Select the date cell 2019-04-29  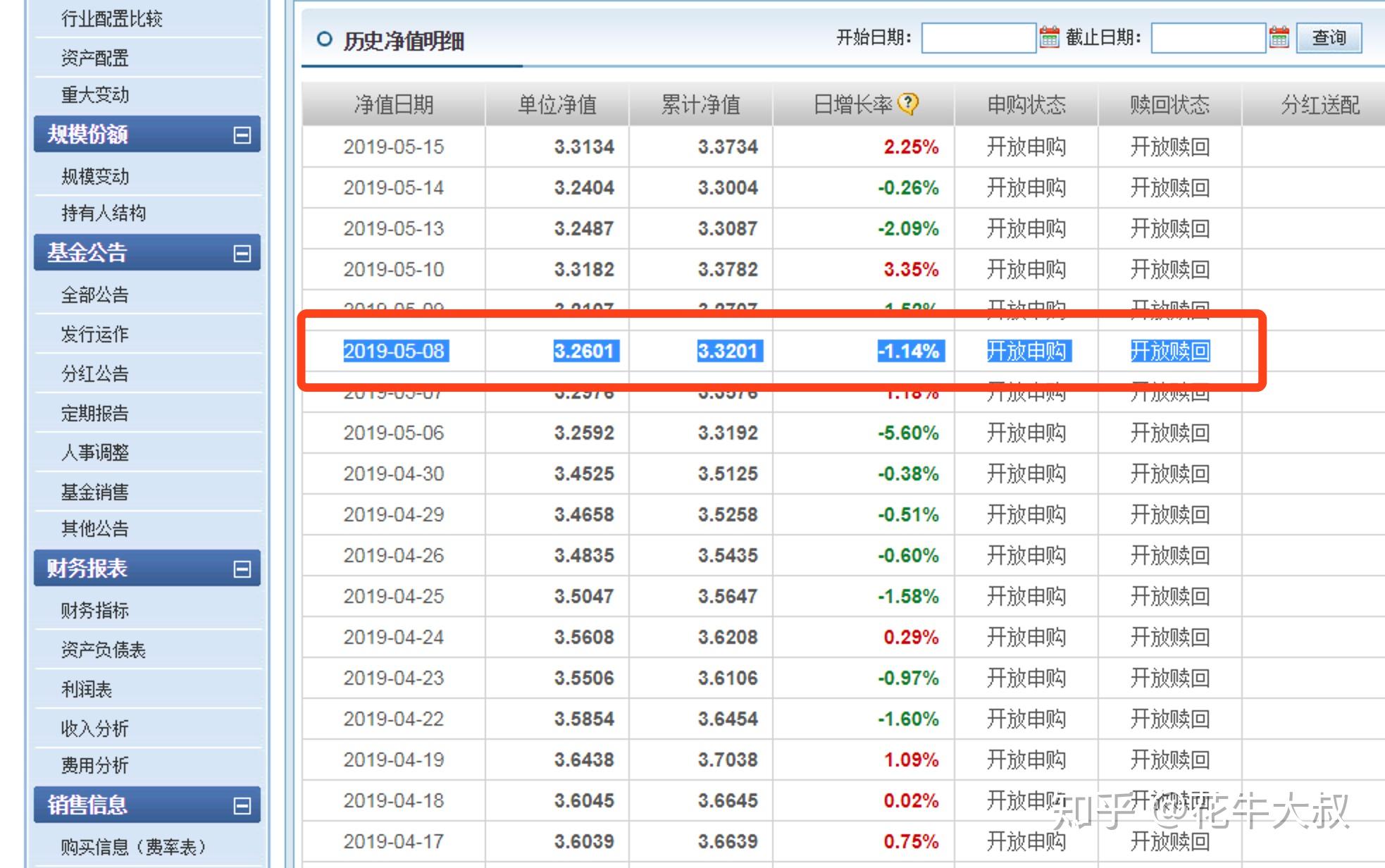(x=394, y=514)
